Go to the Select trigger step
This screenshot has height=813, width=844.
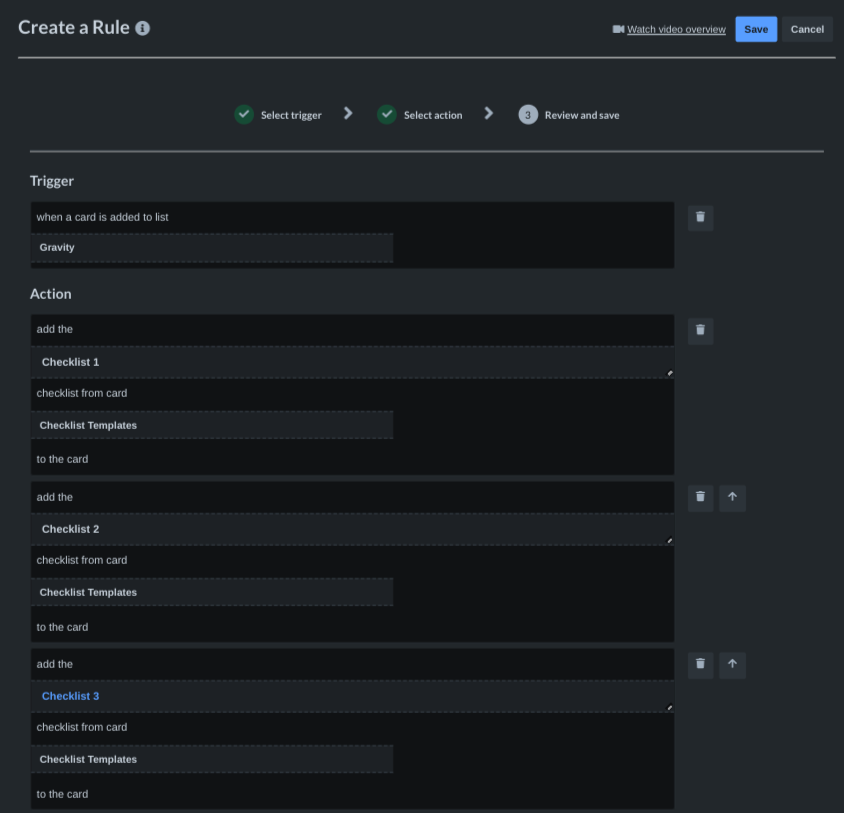(278, 115)
